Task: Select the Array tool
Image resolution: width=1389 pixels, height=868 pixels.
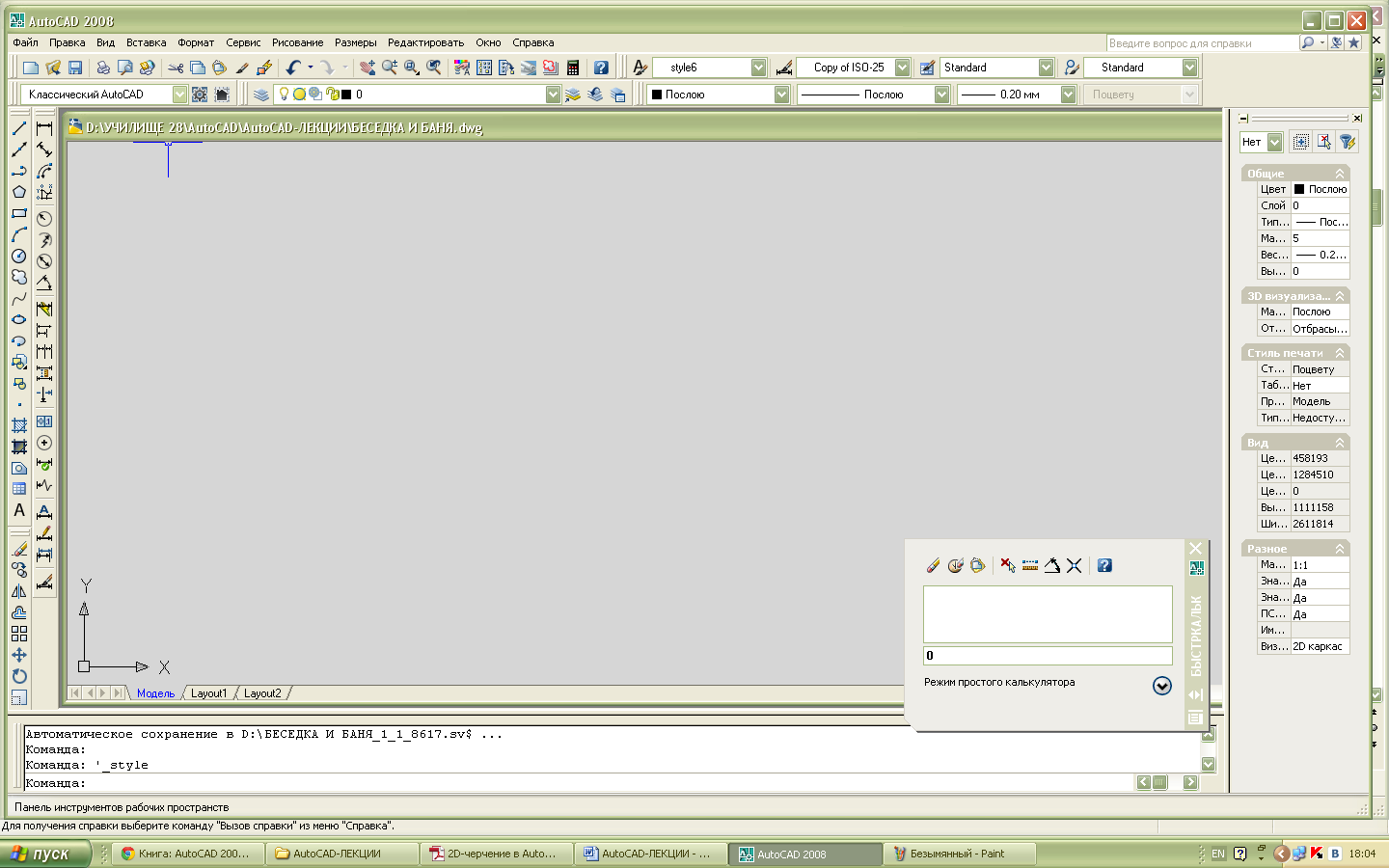Action: click(x=19, y=634)
